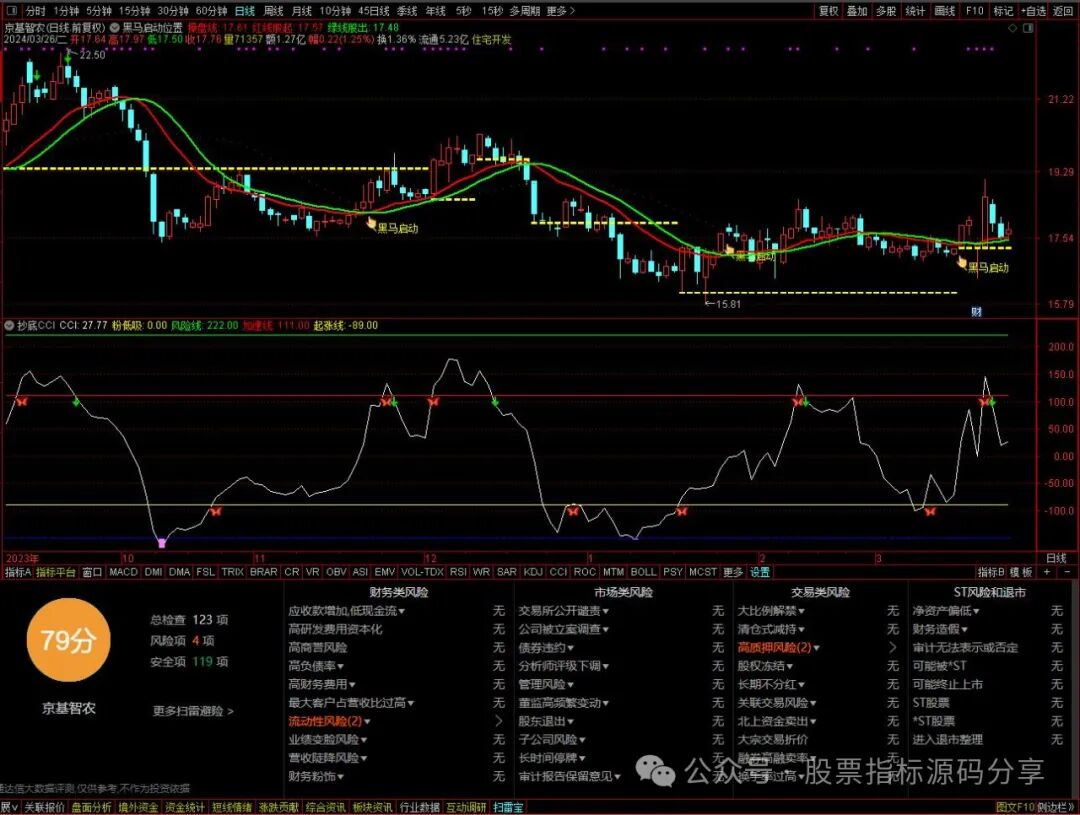The width and height of the screenshot is (1080, 815).
Task: Click 窗口 button in the indicator bar
Action: [92, 572]
